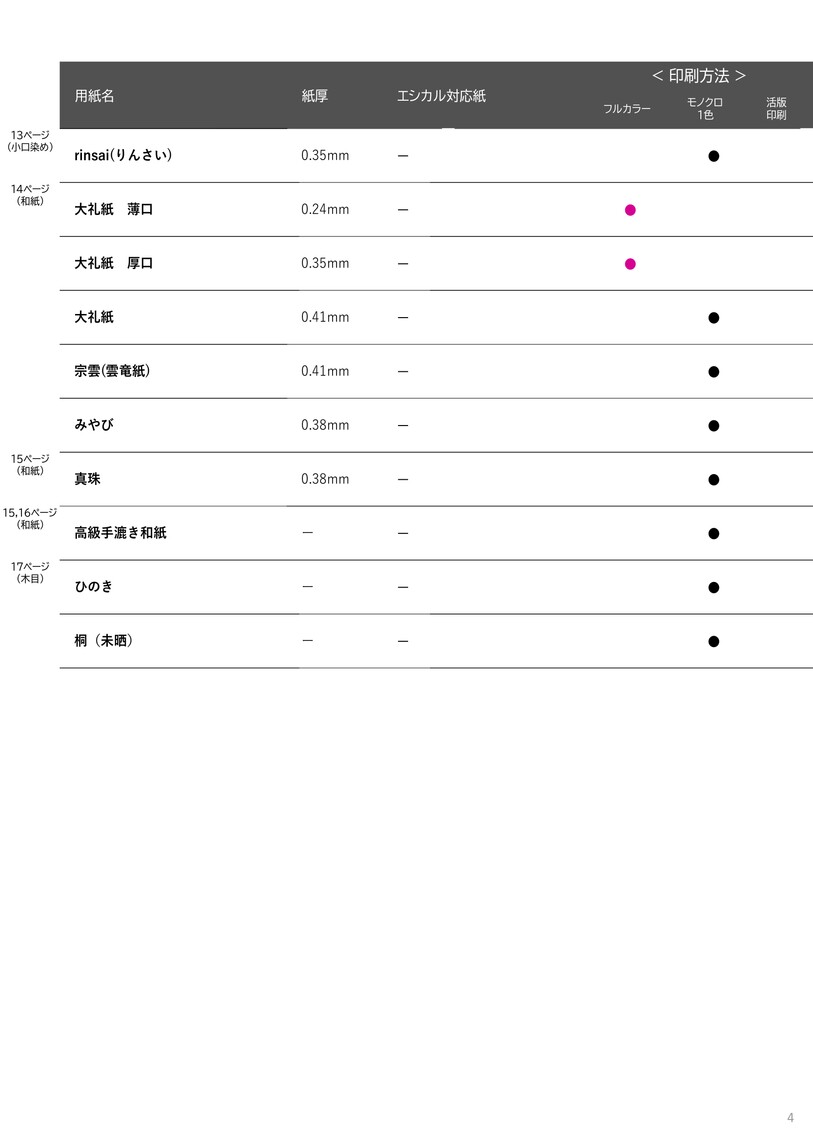Click the black dot in the 宗雲(雲竜紙) row
813x1148 pixels.
pos(714,372)
